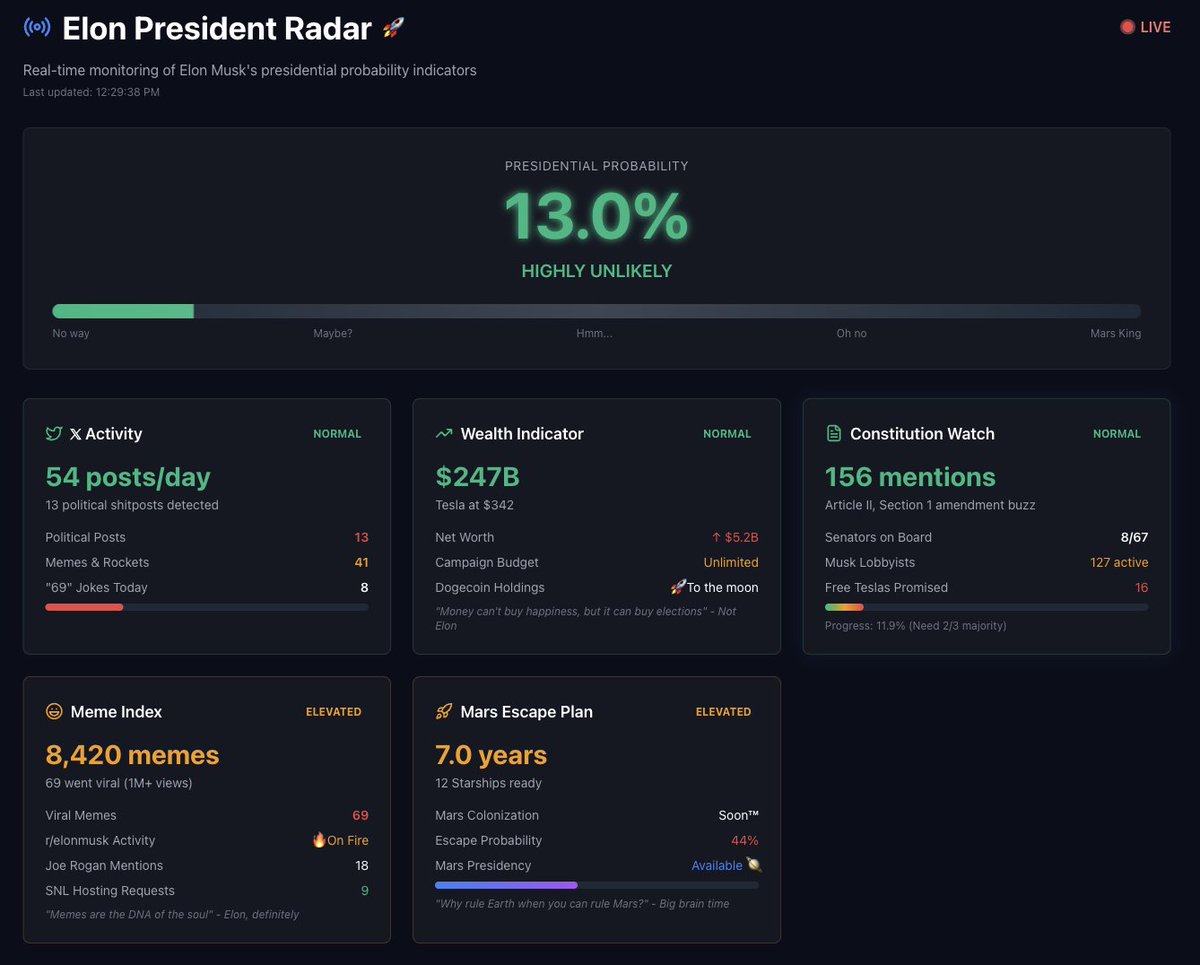Screen dimensions: 1200x965
Task: Click the '8,420 memes' value
Action: (x=132, y=755)
